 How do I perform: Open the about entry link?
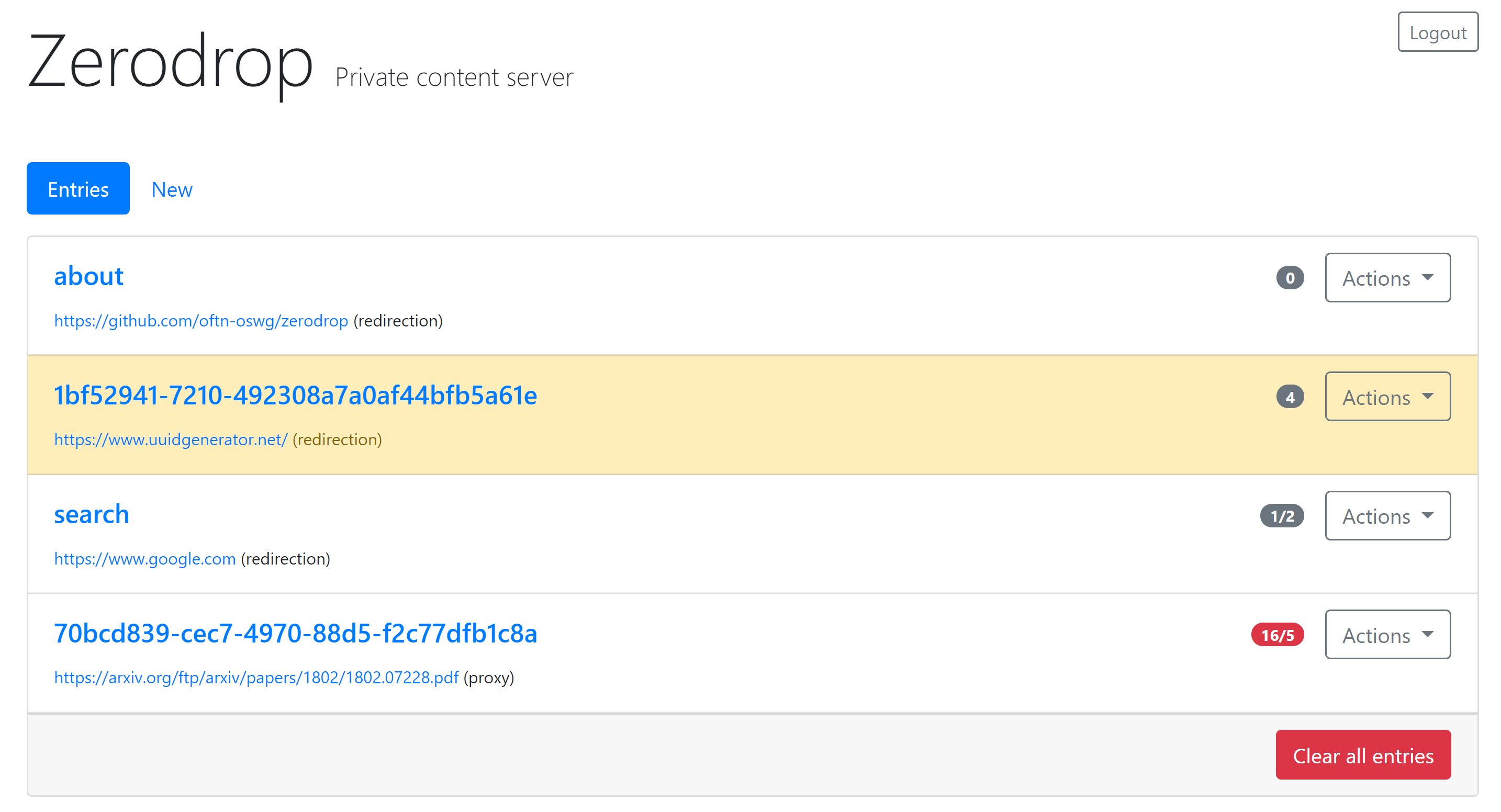coord(88,276)
